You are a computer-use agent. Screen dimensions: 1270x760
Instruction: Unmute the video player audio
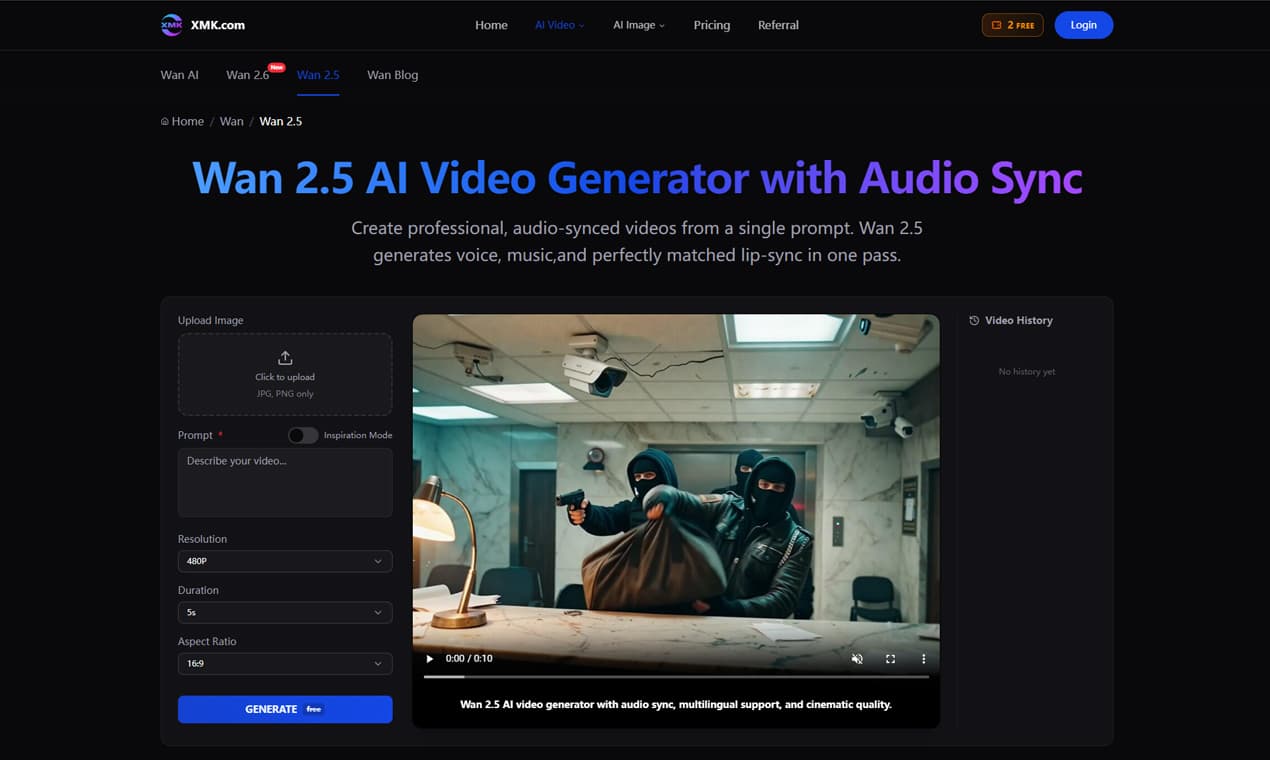(857, 658)
